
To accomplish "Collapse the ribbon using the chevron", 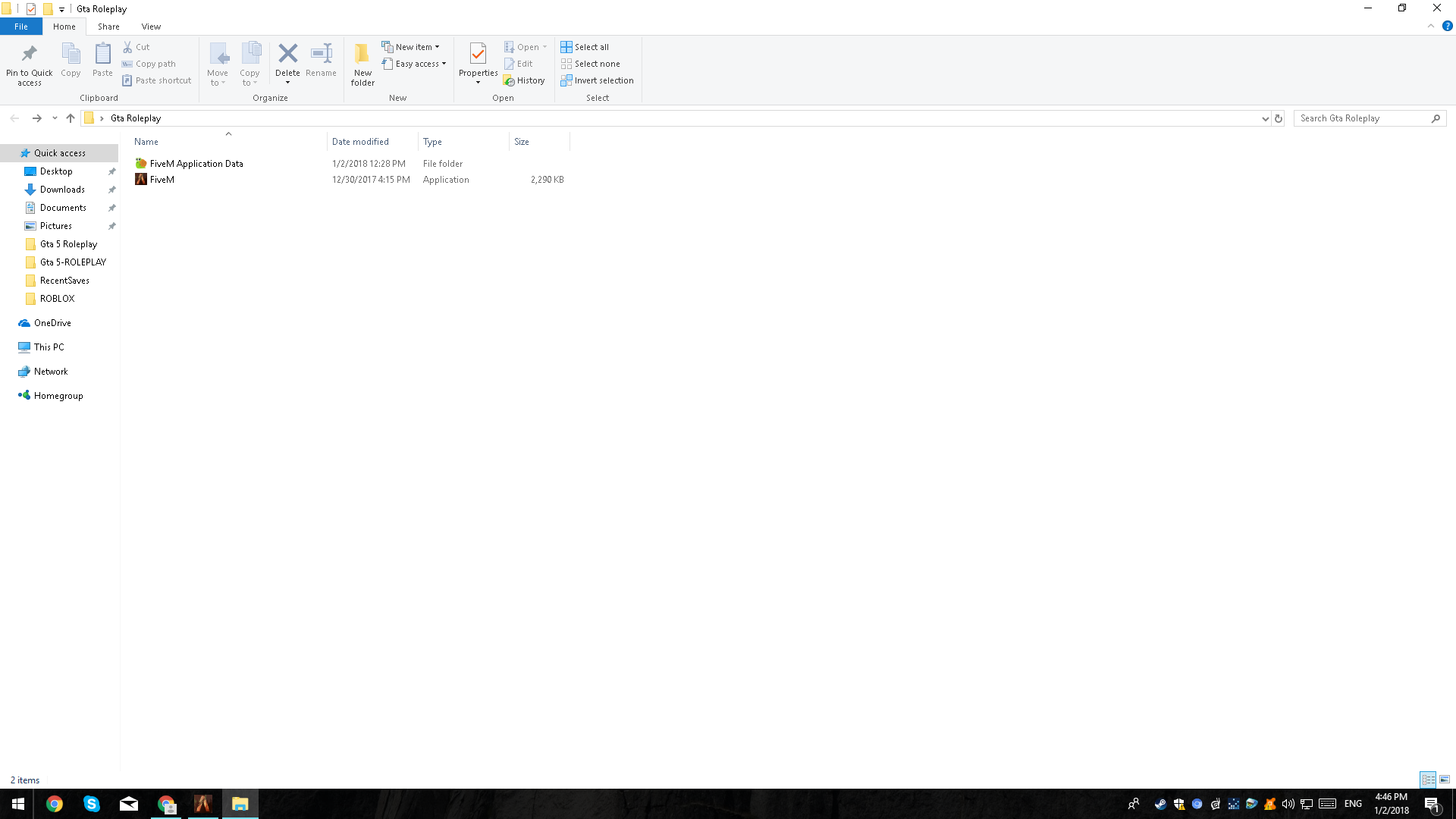I will point(1431,26).
